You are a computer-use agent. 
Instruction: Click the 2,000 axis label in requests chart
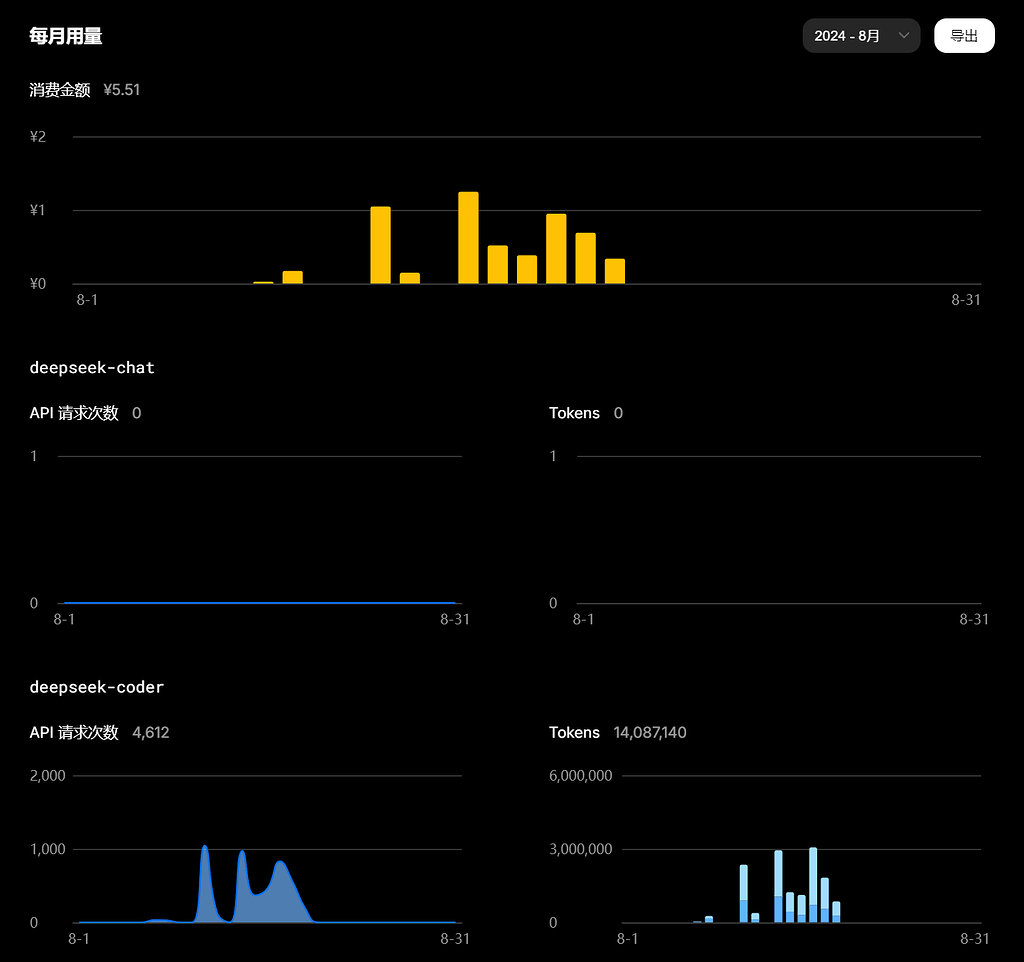coord(48,776)
